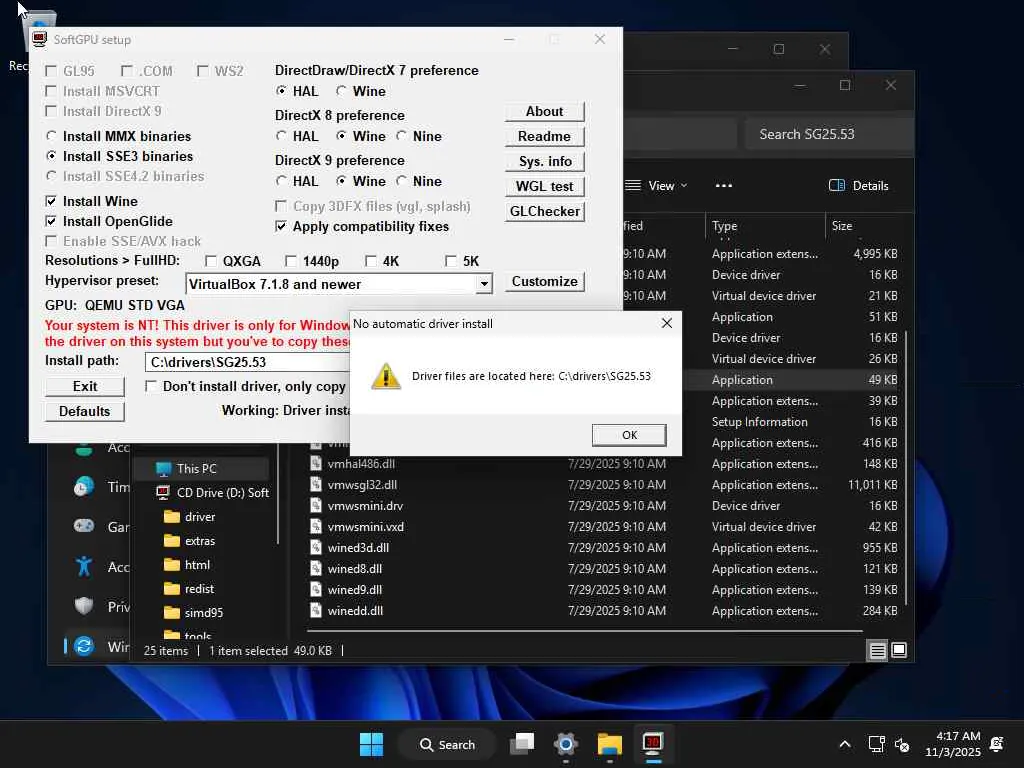1024x768 pixels.
Task: Open the three-dots More options menu in Explorer
Action: pyautogui.click(x=723, y=185)
